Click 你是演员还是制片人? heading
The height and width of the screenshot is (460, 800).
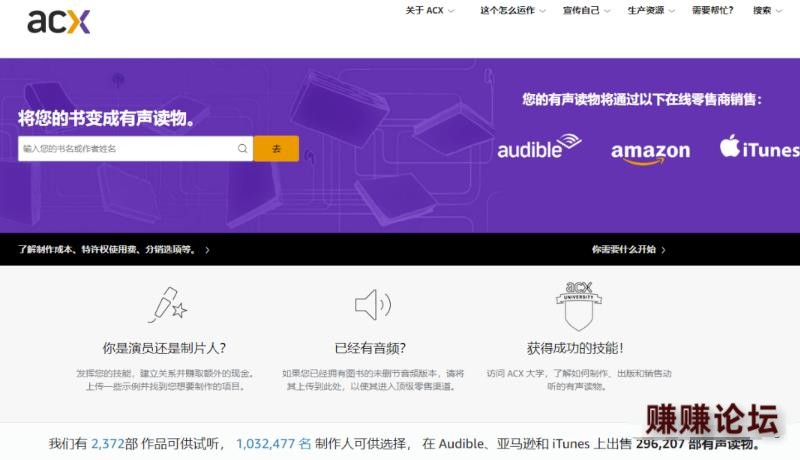coord(164,348)
